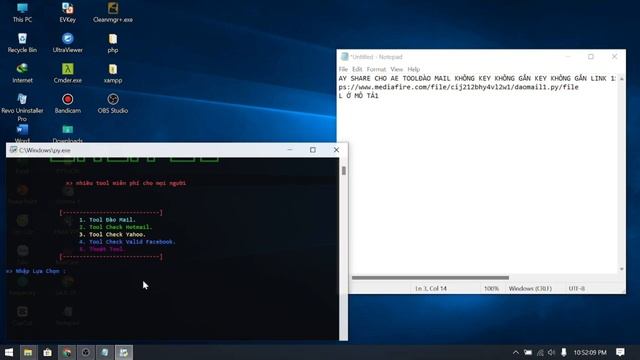Image resolution: width=640 pixels, height=360 pixels.
Task: Click the mediafire link line in Notepad
Action: 458,87
